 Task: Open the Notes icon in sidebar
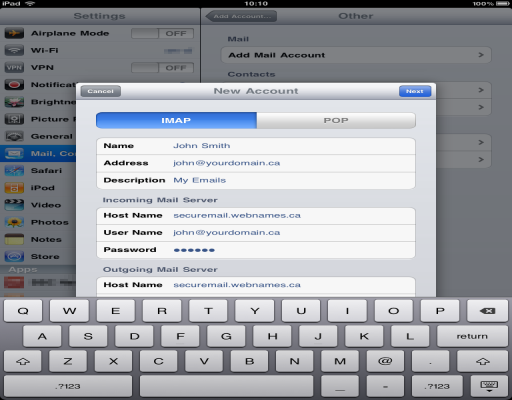14,239
